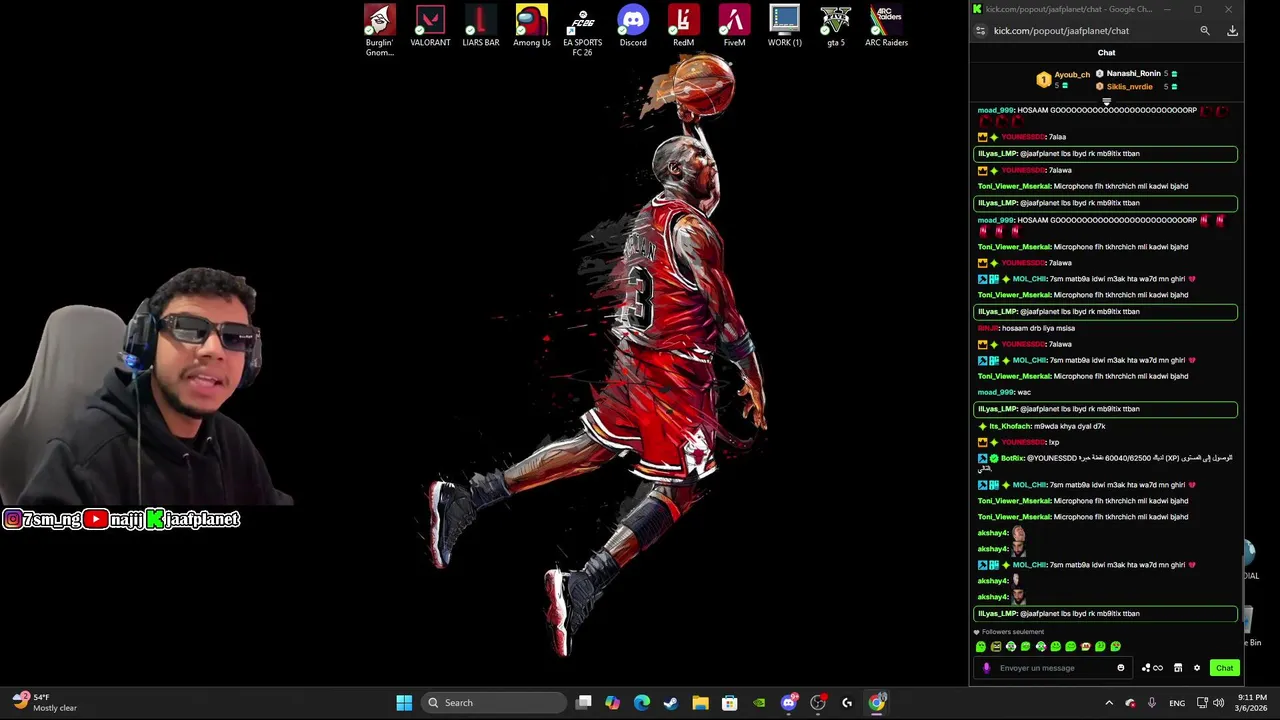Open Nanashi_Ronin's profile in top gifters
The width and height of the screenshot is (1280, 720).
pyautogui.click(x=1134, y=74)
